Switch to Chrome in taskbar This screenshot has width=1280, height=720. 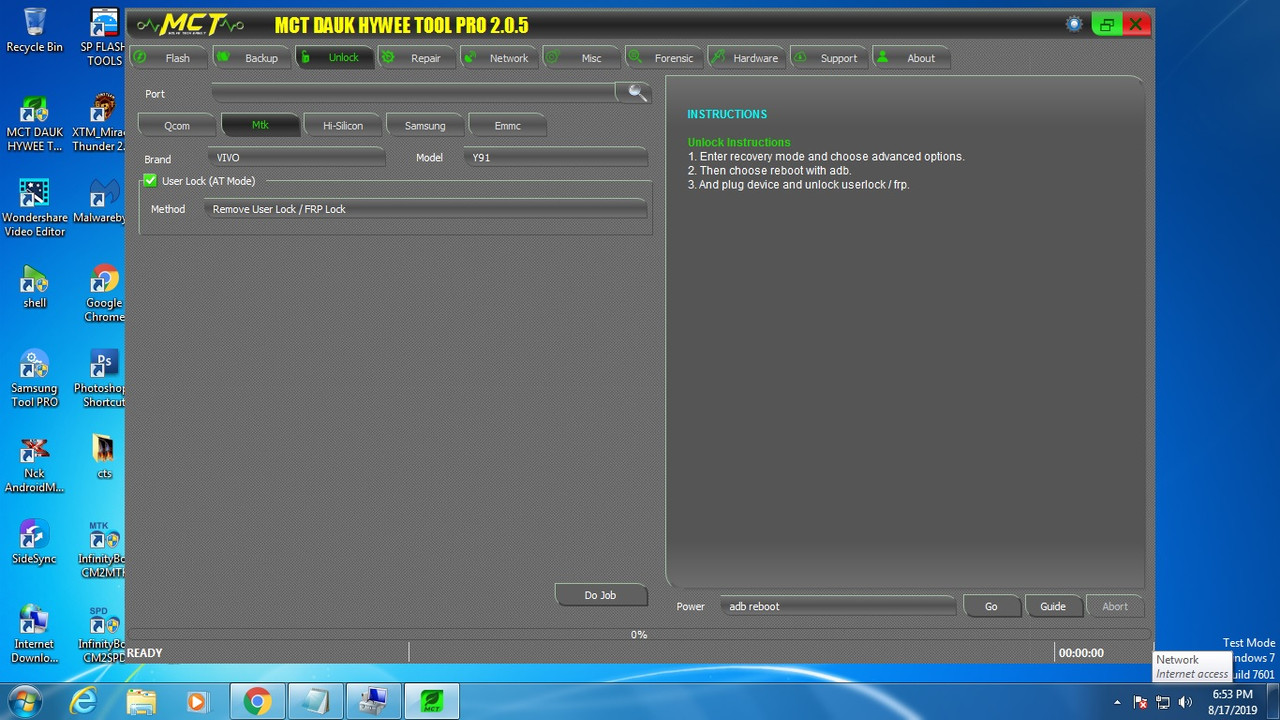point(257,701)
